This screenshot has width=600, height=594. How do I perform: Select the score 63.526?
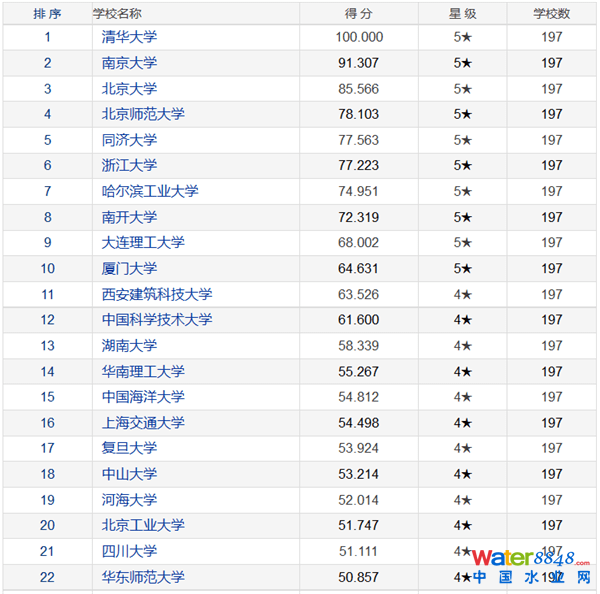[359, 294]
